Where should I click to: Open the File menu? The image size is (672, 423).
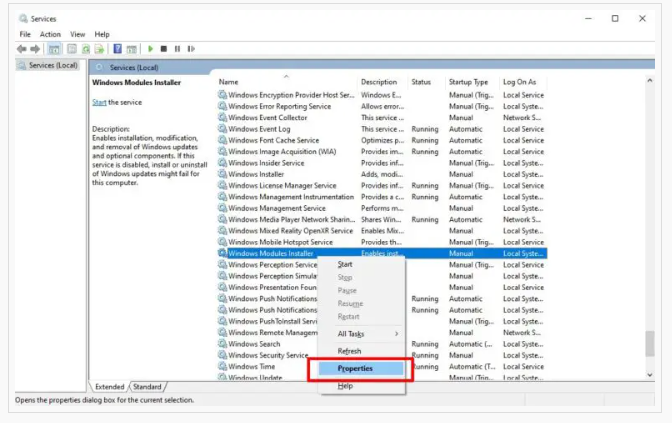point(25,34)
